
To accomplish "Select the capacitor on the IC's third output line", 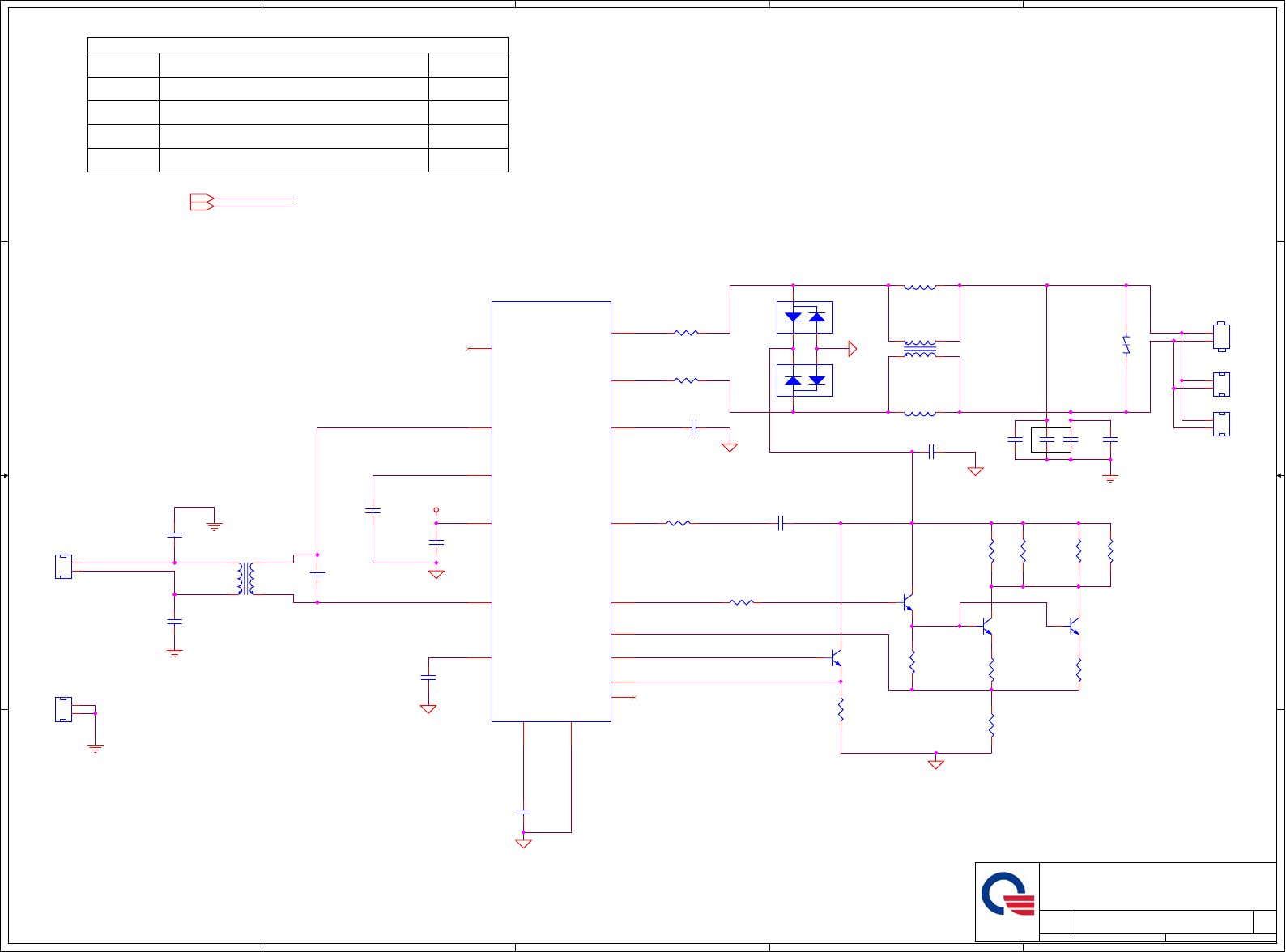I will 694,428.
